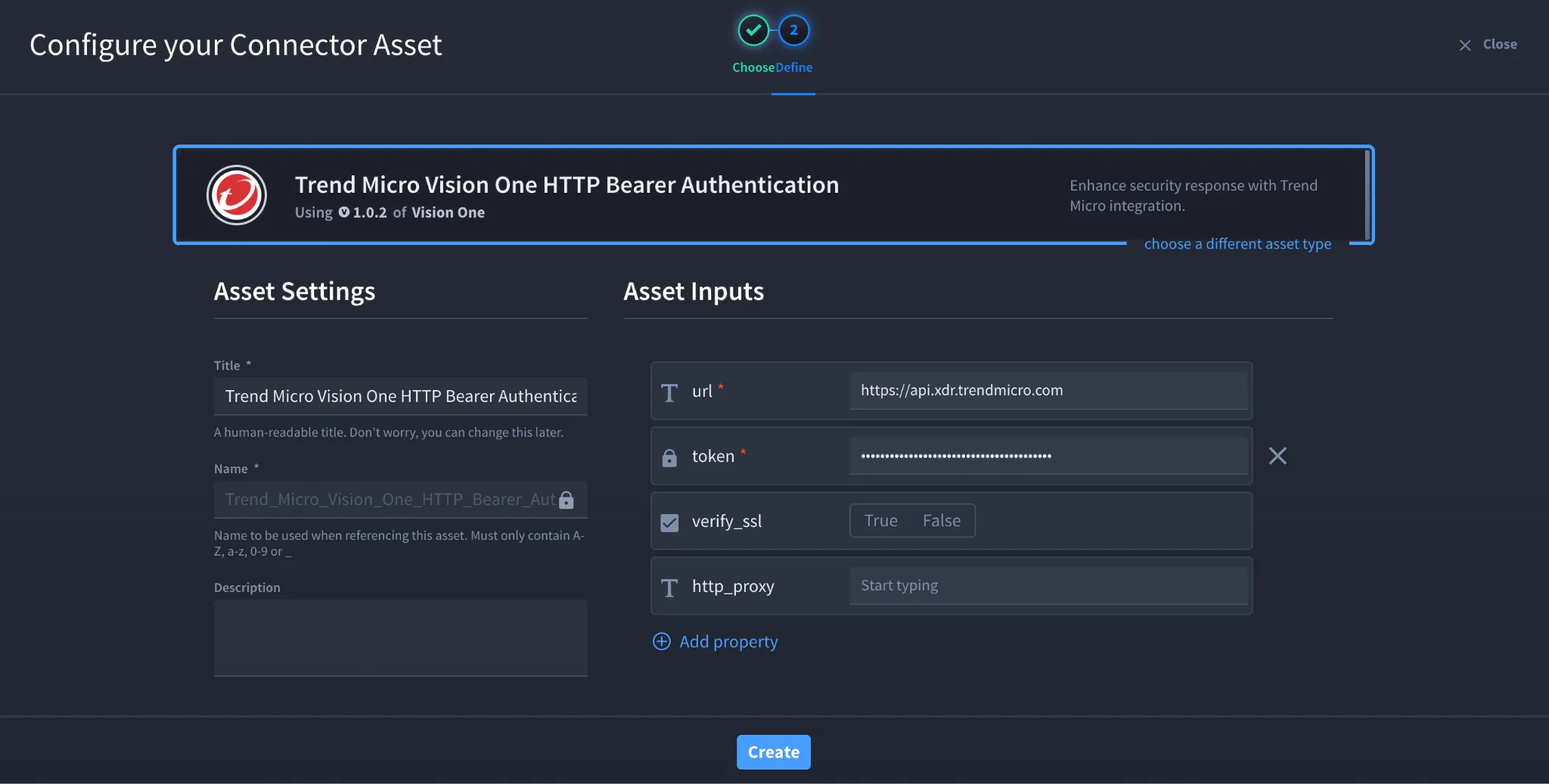Image resolution: width=1549 pixels, height=784 pixels.
Task: Click the text type icon beside url
Action: coord(669,392)
